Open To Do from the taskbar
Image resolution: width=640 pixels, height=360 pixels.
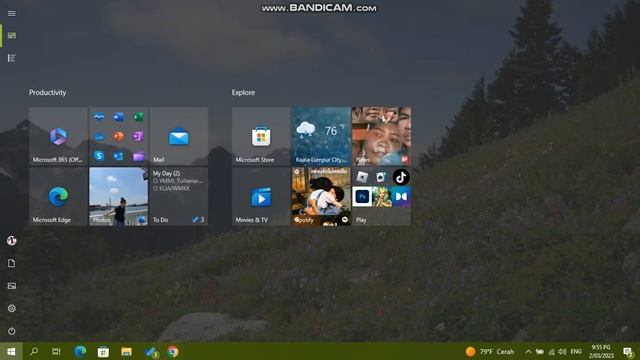pyautogui.click(x=150, y=351)
